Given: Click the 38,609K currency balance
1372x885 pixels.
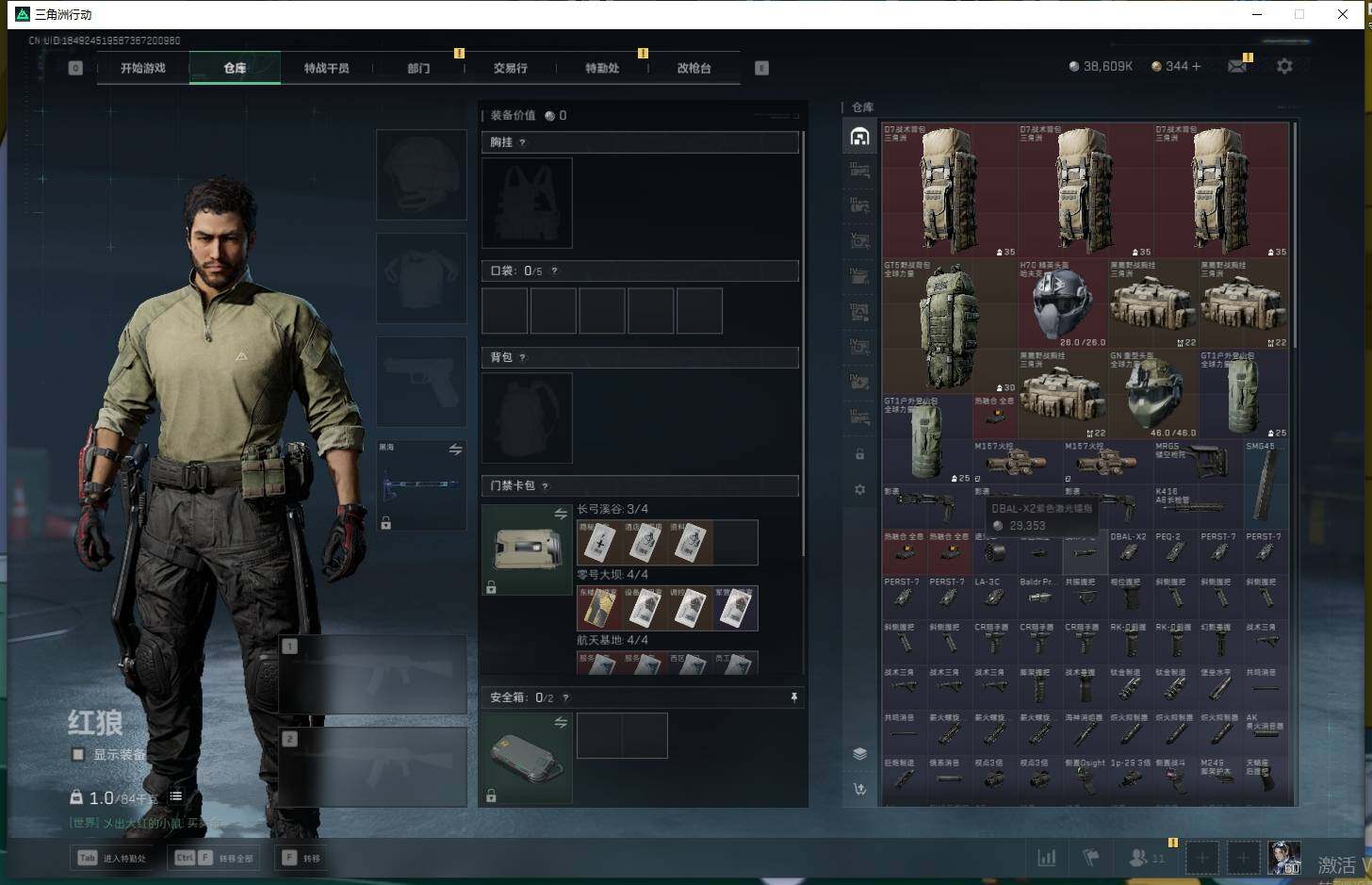Looking at the screenshot, I should click(1101, 66).
